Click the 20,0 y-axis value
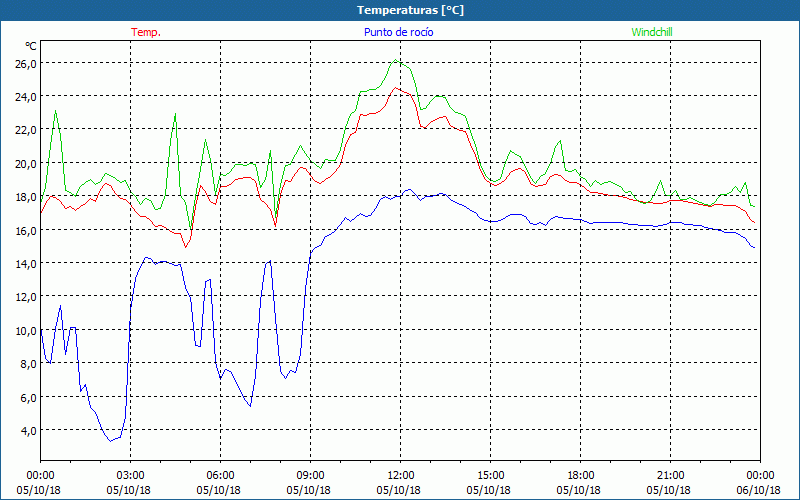This screenshot has height=500, width=800. [26, 164]
